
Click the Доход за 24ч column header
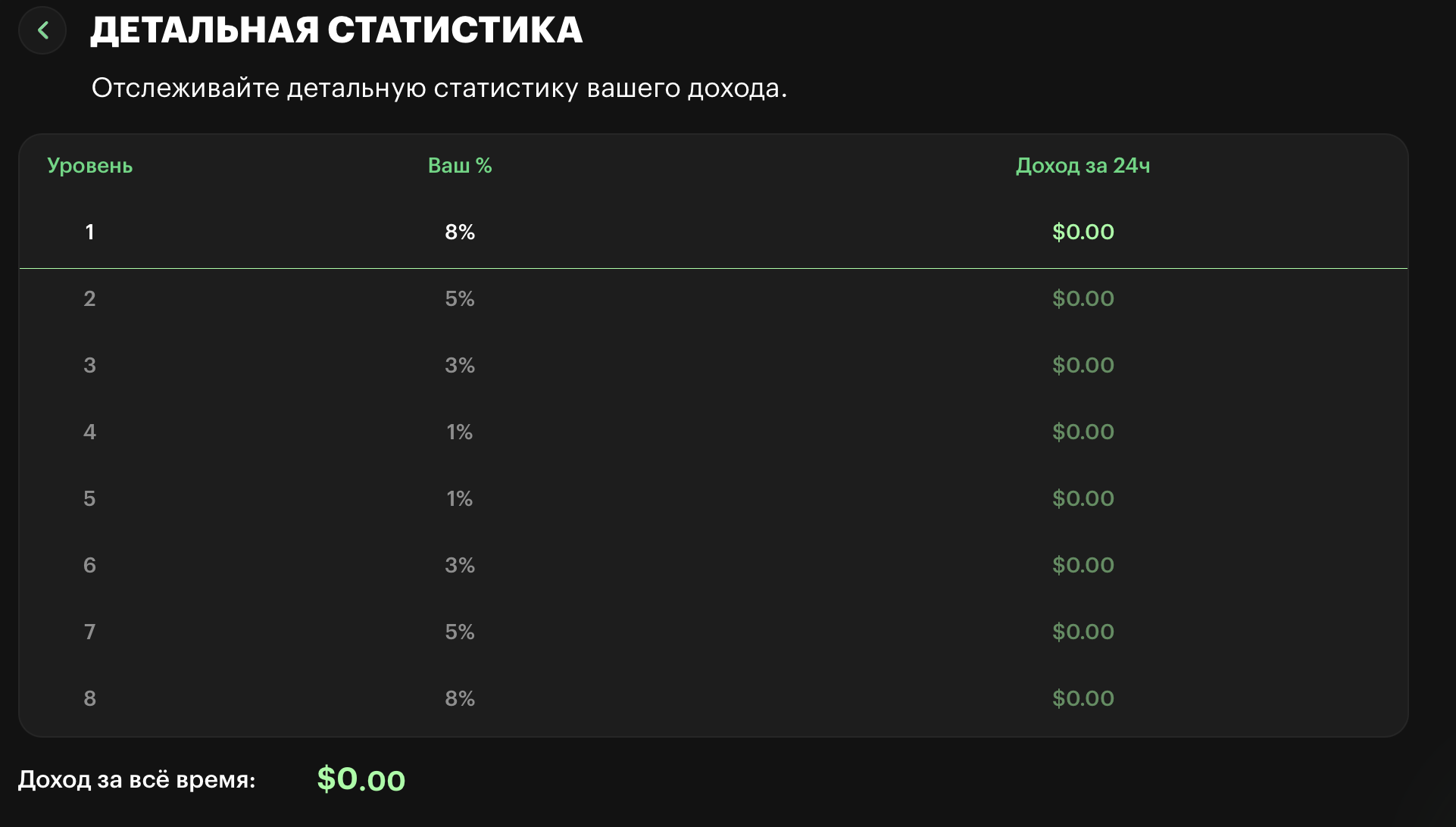[1083, 166]
